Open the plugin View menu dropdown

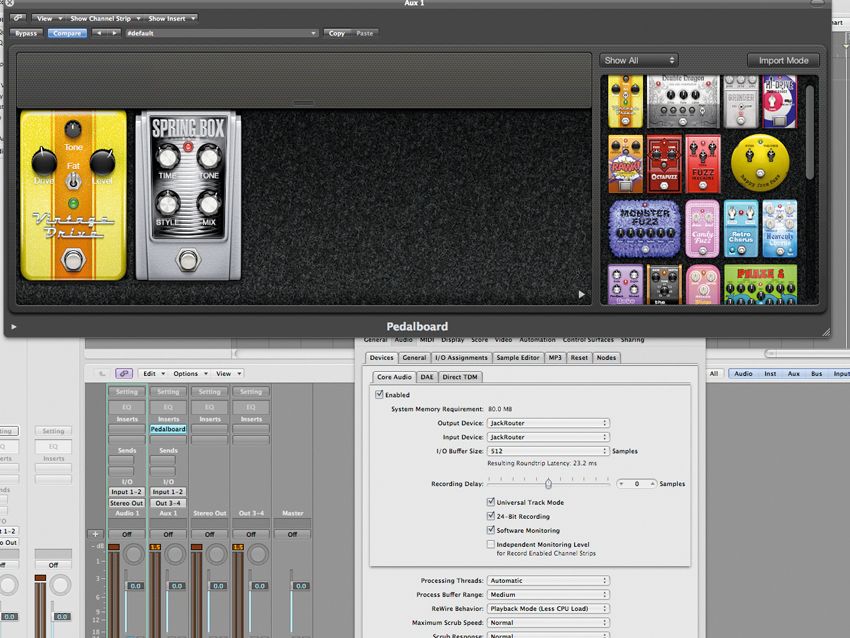coord(49,18)
